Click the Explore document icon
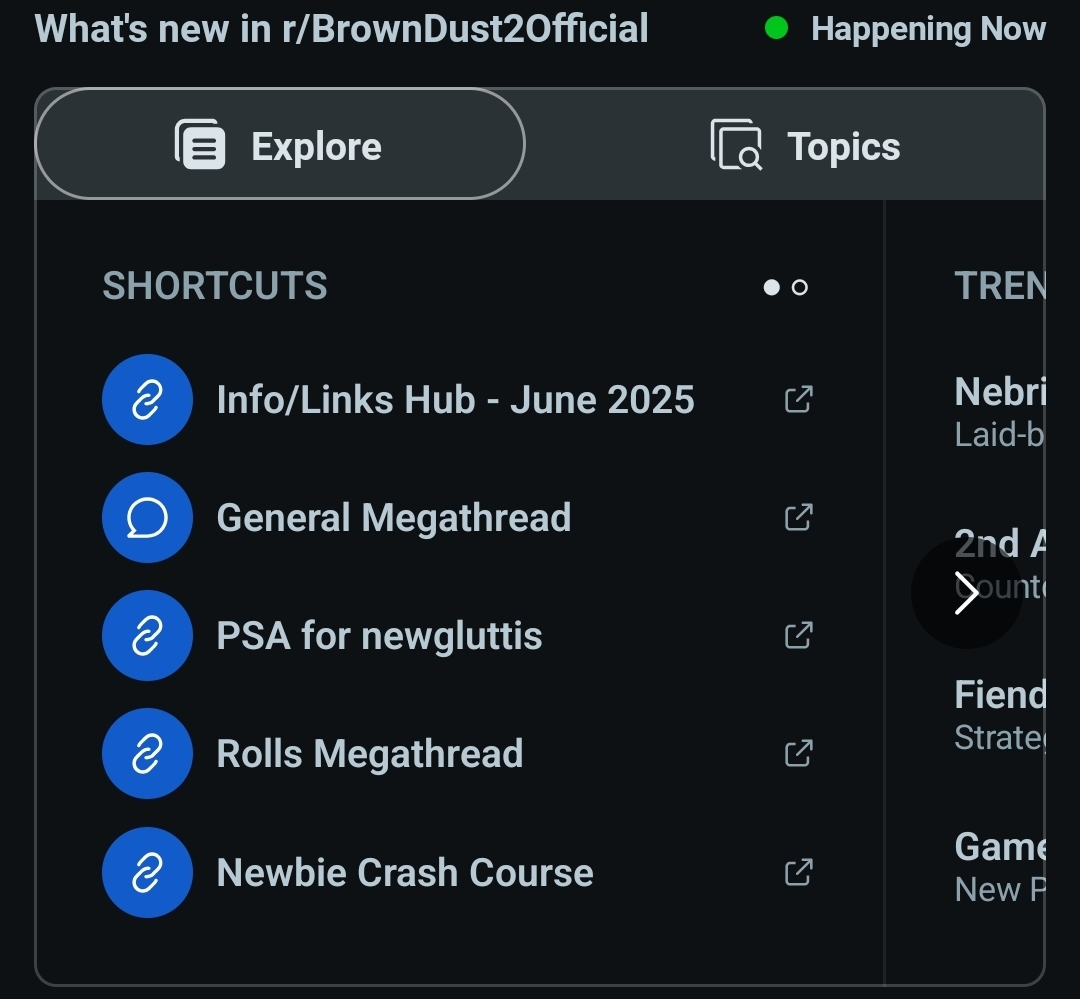The width and height of the screenshot is (1080, 999). click(200, 144)
